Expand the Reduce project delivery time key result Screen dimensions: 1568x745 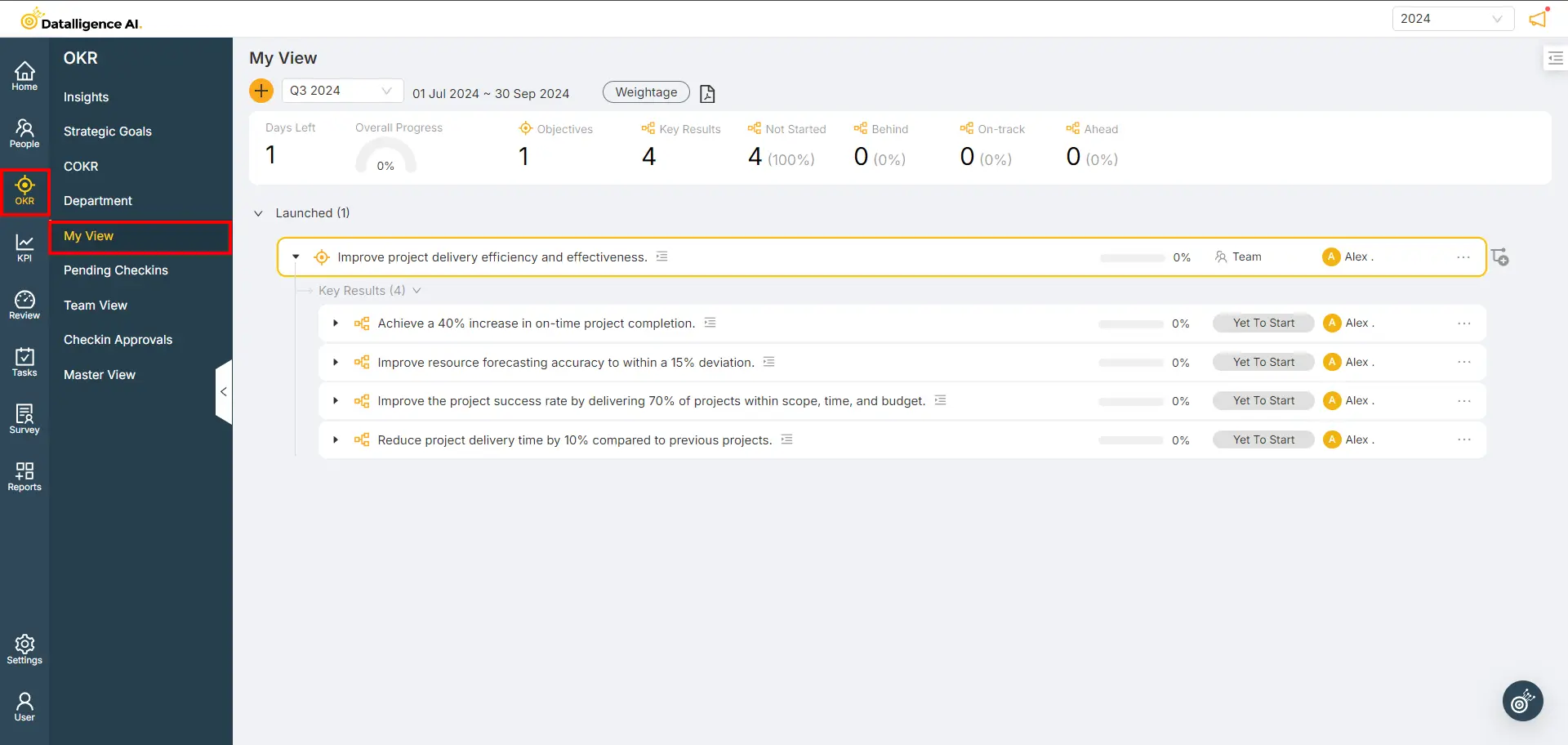click(335, 439)
